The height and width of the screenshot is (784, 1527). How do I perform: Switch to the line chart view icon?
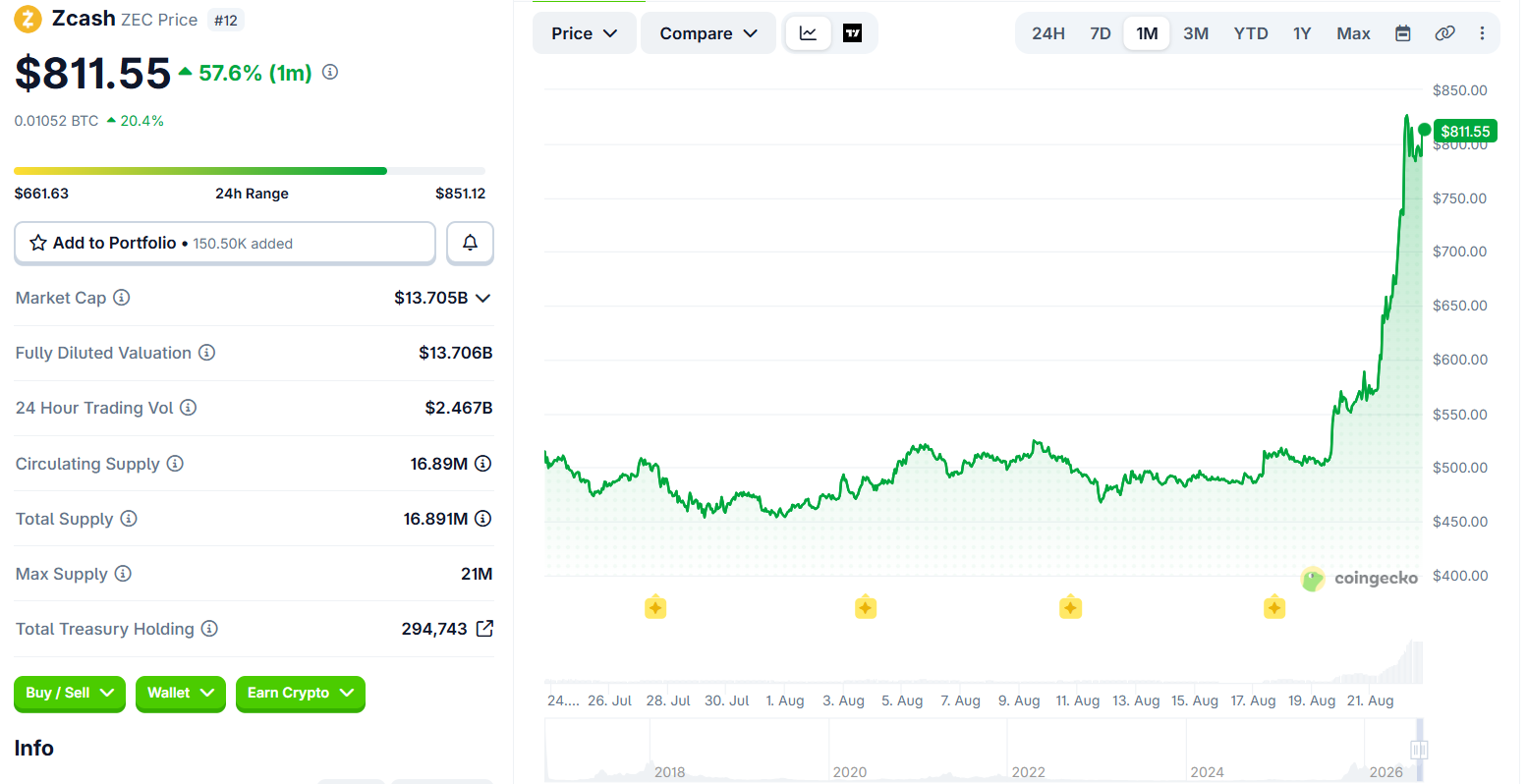[x=809, y=33]
